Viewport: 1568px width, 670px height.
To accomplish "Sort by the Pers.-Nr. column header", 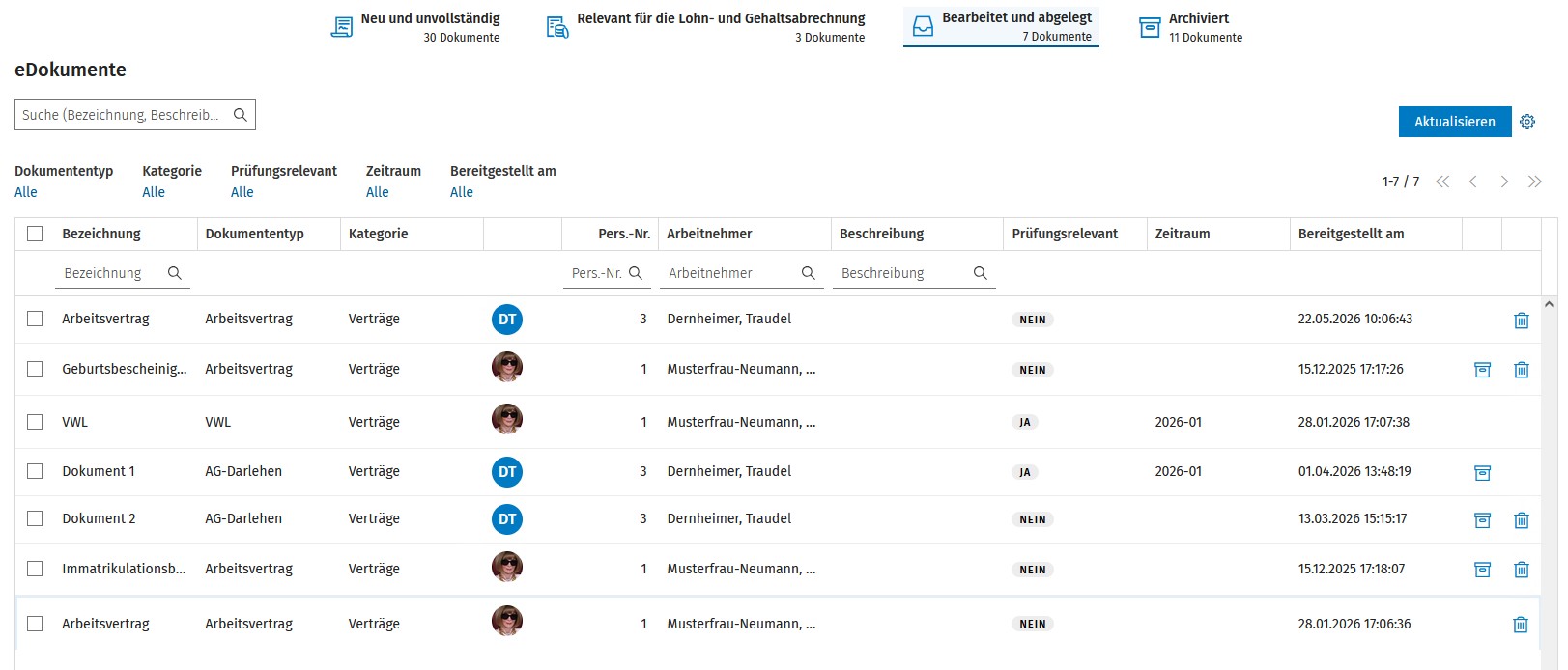I will pos(624,234).
